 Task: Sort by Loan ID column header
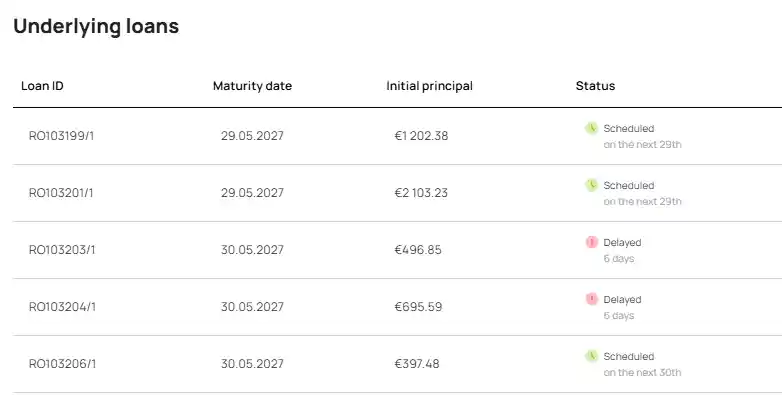point(42,86)
